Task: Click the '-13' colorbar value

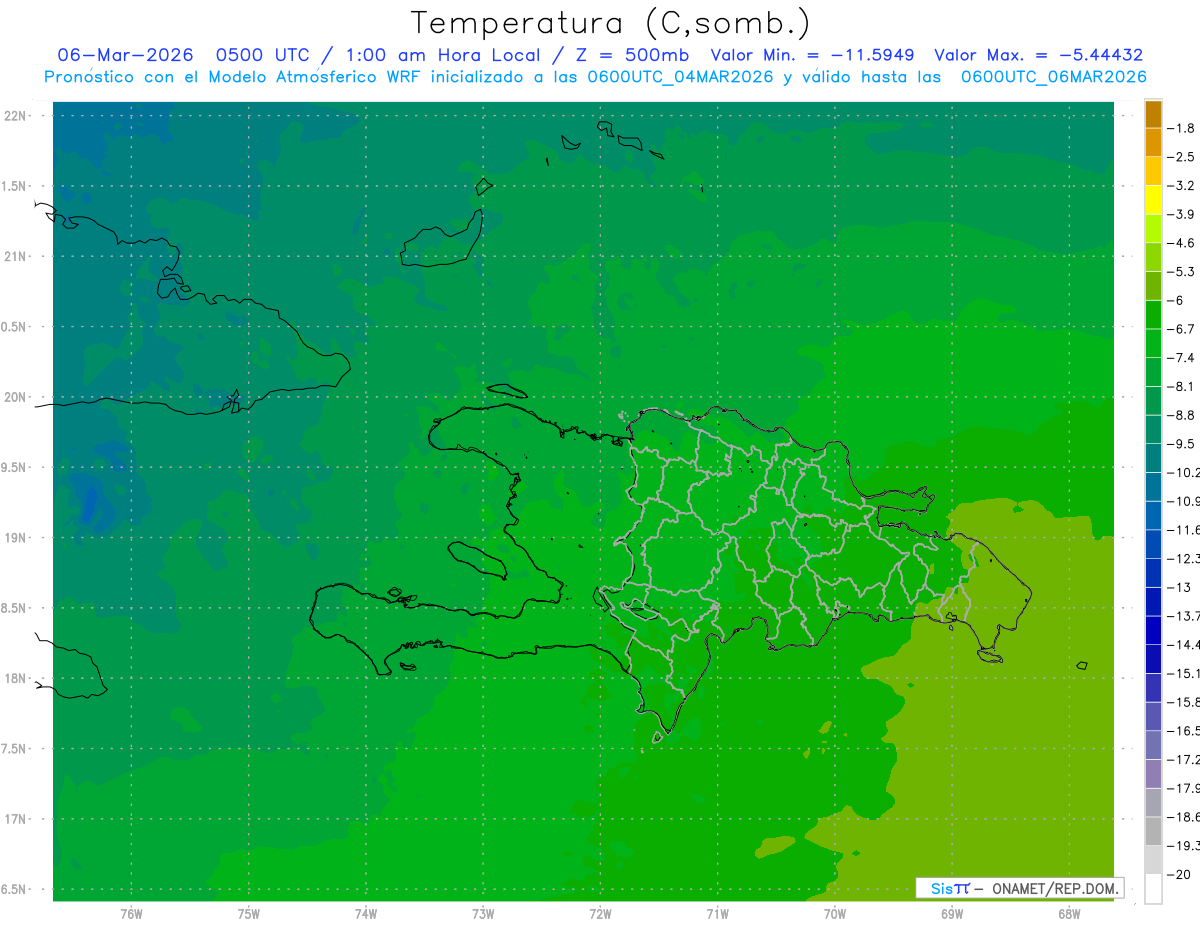Action: 1177,586
